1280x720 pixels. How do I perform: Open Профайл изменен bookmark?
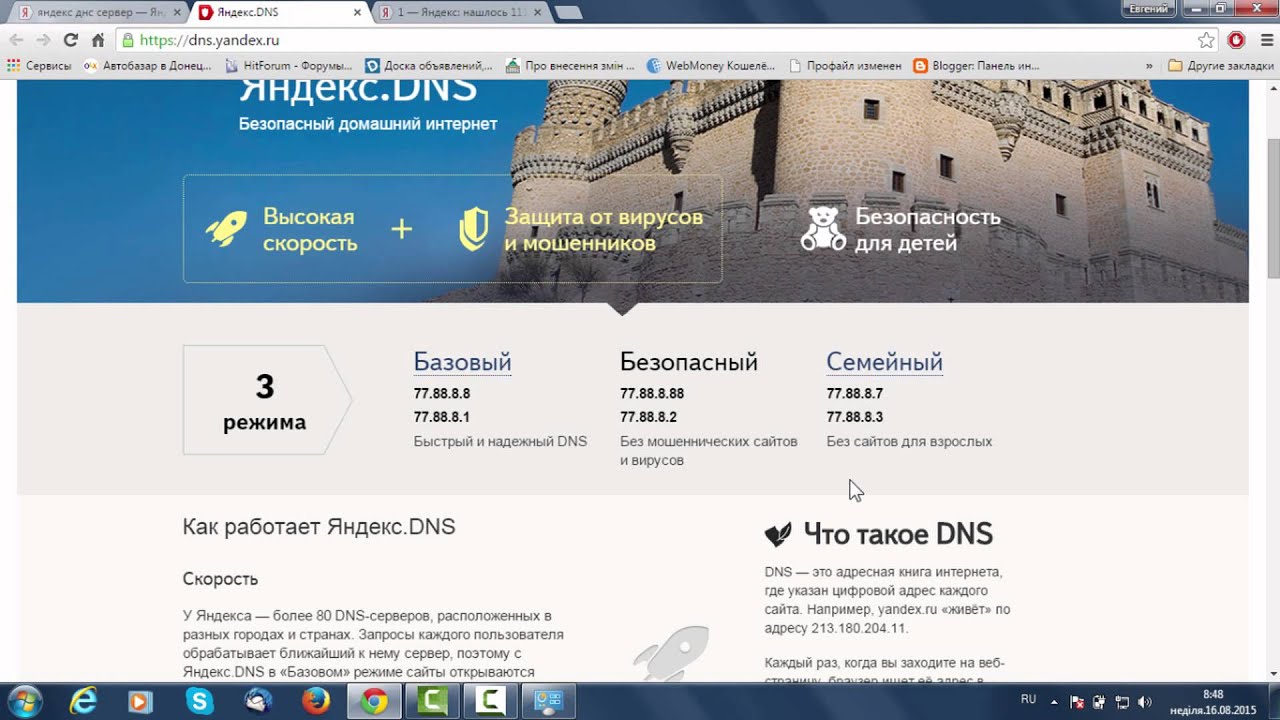(x=845, y=65)
